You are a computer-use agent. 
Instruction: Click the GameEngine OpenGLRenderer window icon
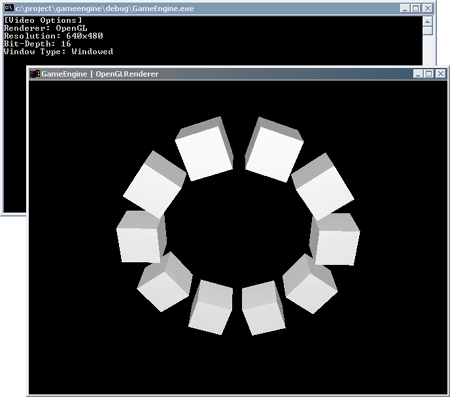point(35,73)
